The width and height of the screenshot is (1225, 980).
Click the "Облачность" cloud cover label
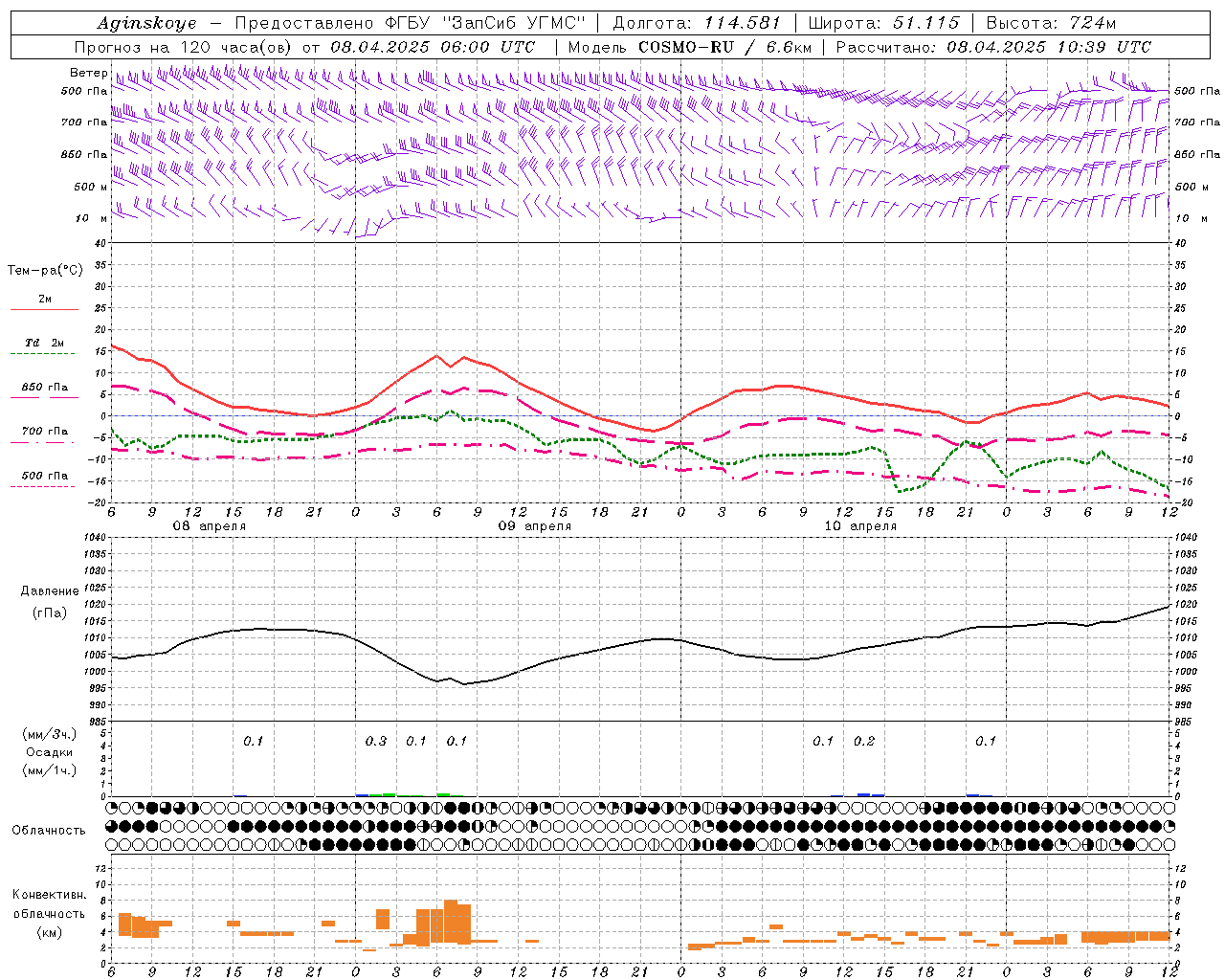[x=49, y=831]
